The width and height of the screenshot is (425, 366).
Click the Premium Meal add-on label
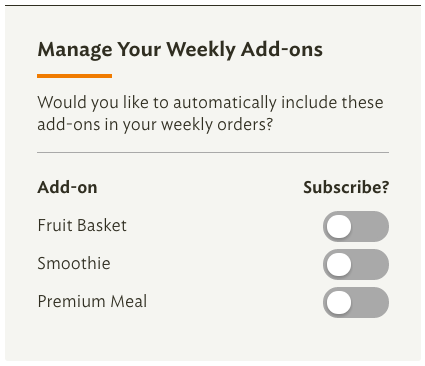pyautogui.click(x=92, y=301)
